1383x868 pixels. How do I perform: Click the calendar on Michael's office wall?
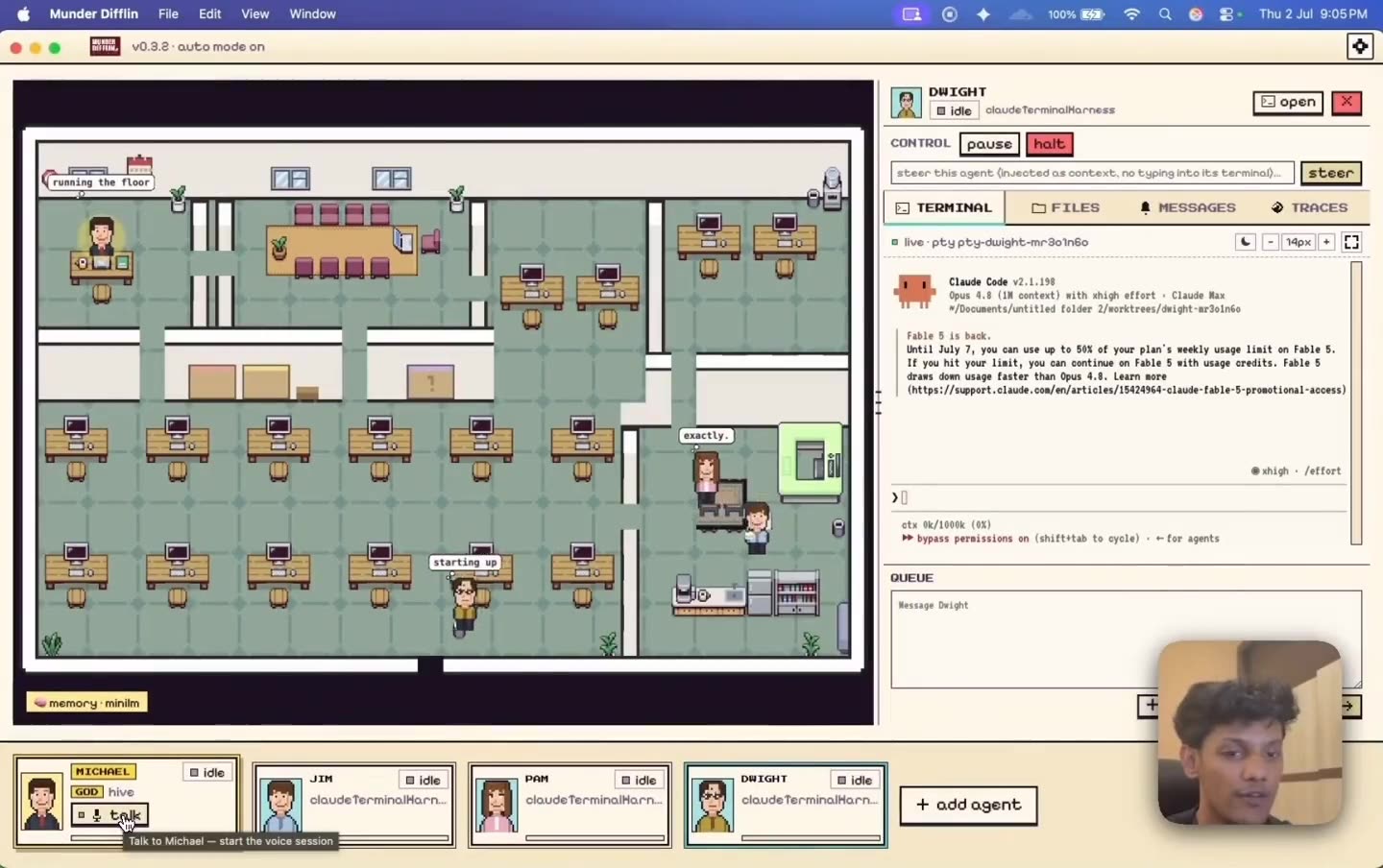click(139, 164)
